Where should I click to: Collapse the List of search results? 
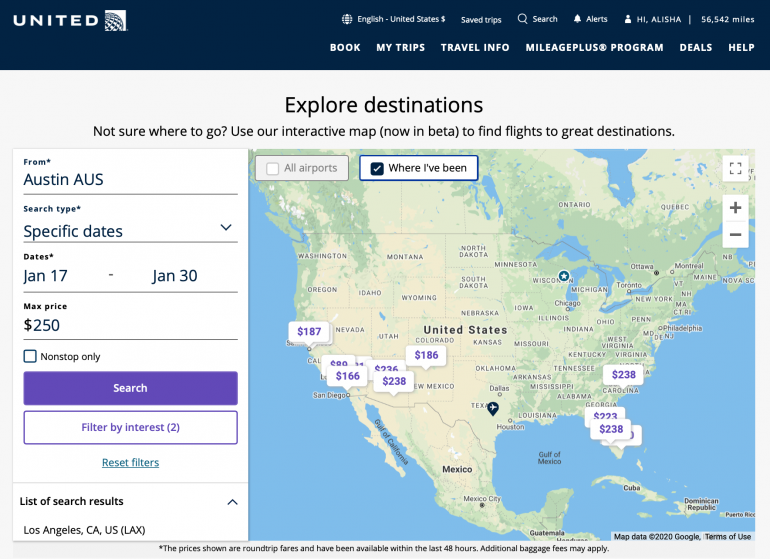point(232,502)
